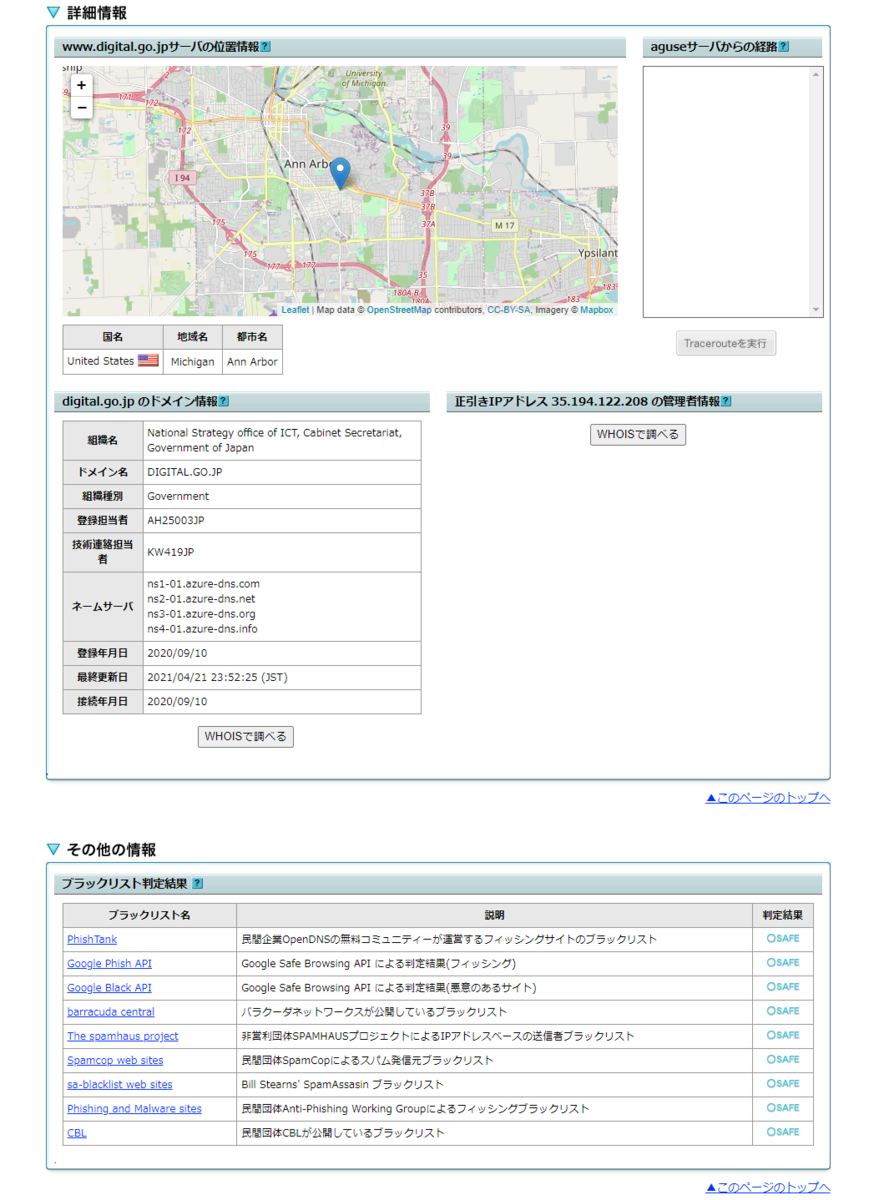Open the Spamcop web sites link
Viewport: 869px width, 1200px height.
coord(115,1060)
